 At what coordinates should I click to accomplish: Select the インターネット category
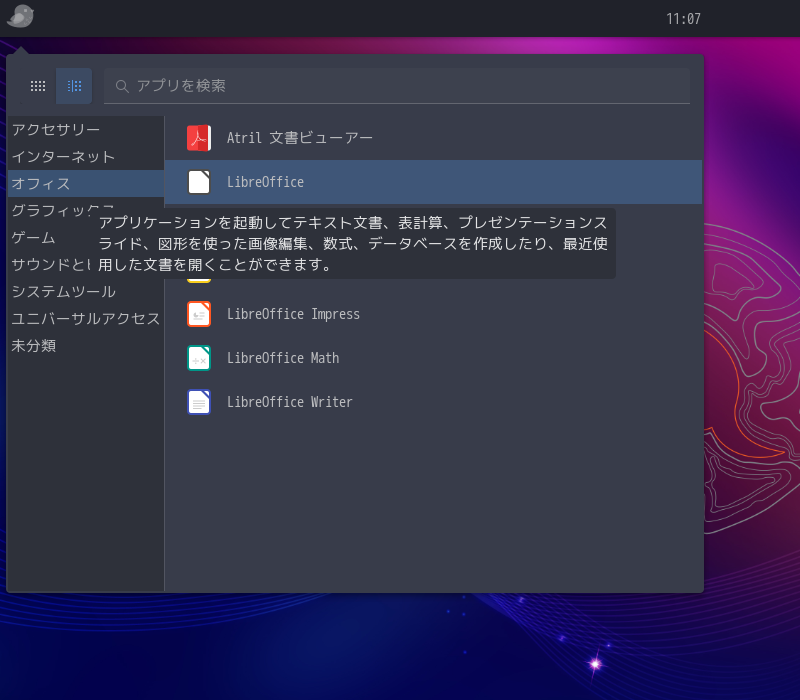click(x=86, y=157)
